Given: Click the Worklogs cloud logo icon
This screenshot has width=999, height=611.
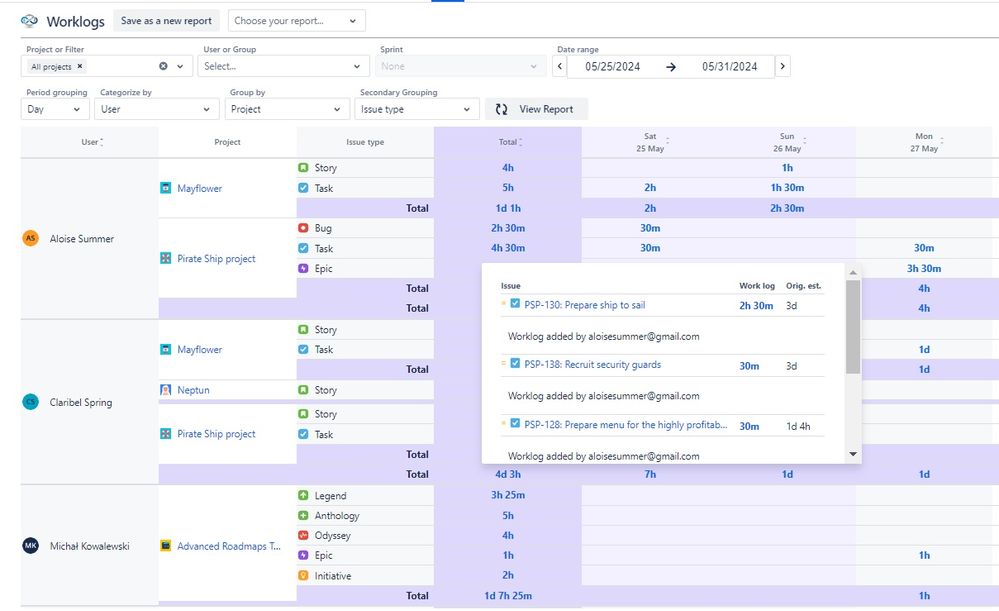Looking at the screenshot, I should pos(29,21).
